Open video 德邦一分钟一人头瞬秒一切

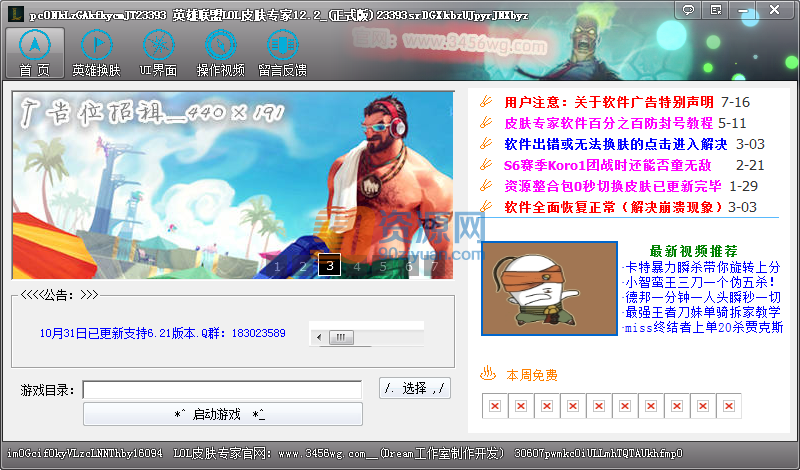click(703, 297)
